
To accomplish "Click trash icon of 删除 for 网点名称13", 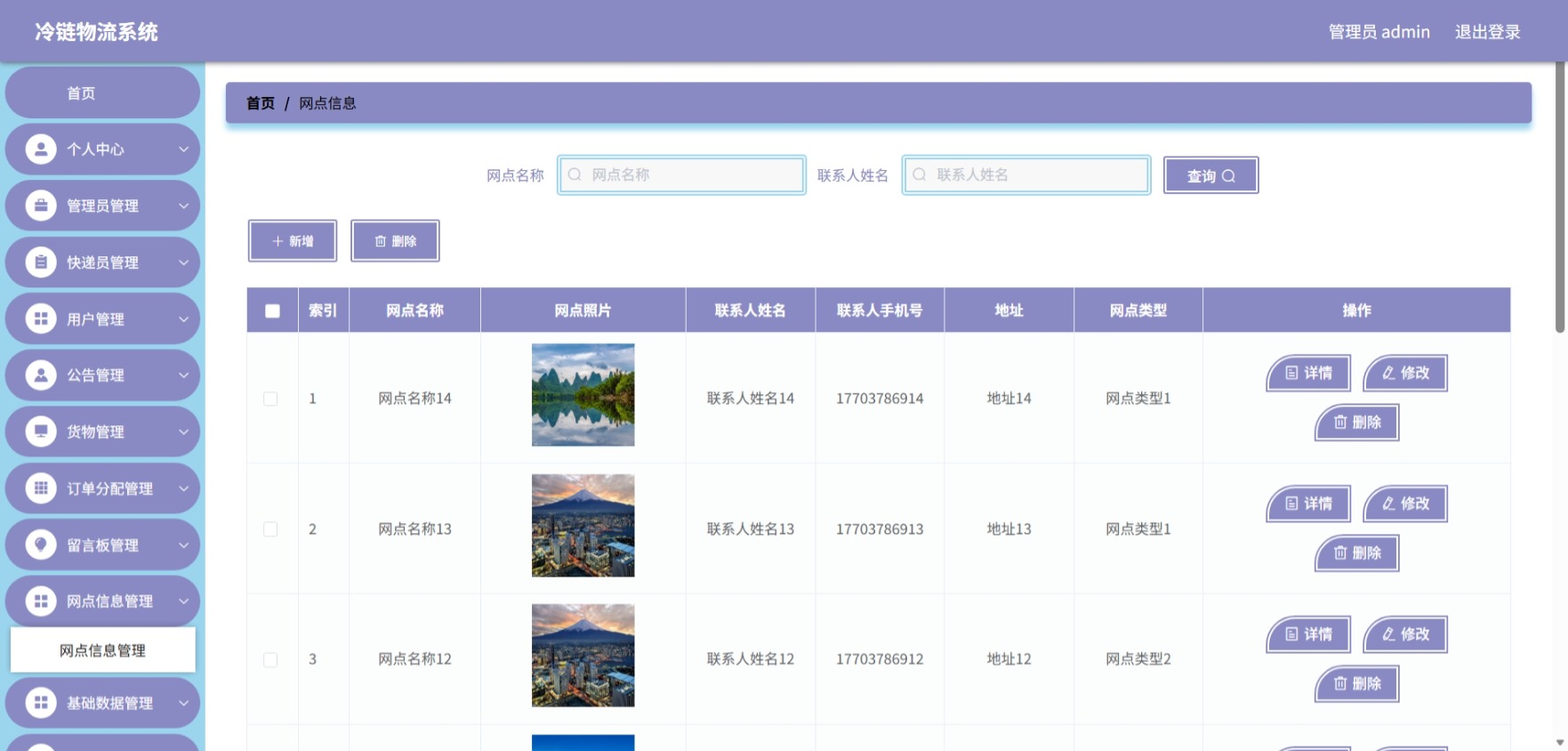I will pyautogui.click(x=1340, y=553).
